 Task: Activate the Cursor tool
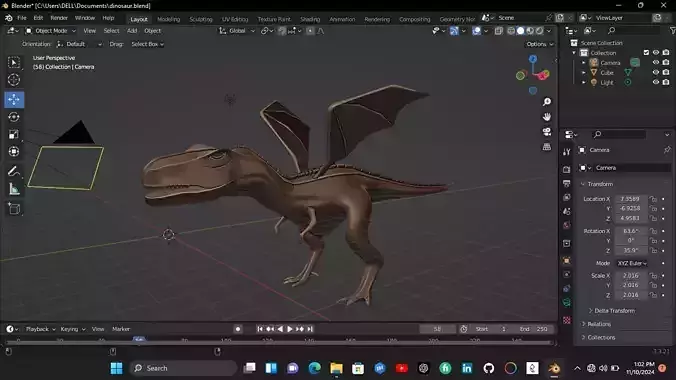(14, 80)
